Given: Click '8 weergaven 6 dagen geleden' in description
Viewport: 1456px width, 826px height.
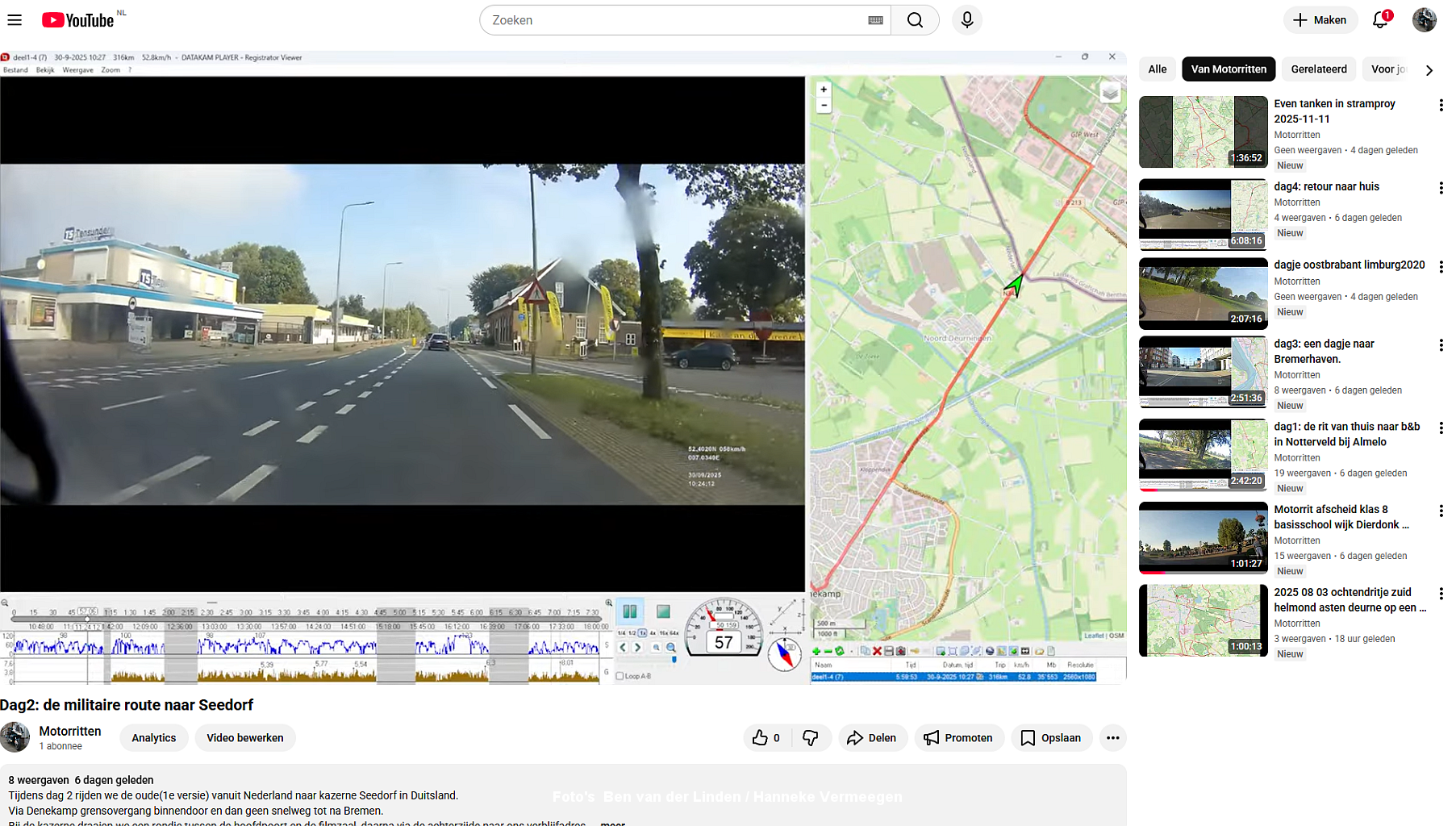Looking at the screenshot, I should tap(81, 780).
